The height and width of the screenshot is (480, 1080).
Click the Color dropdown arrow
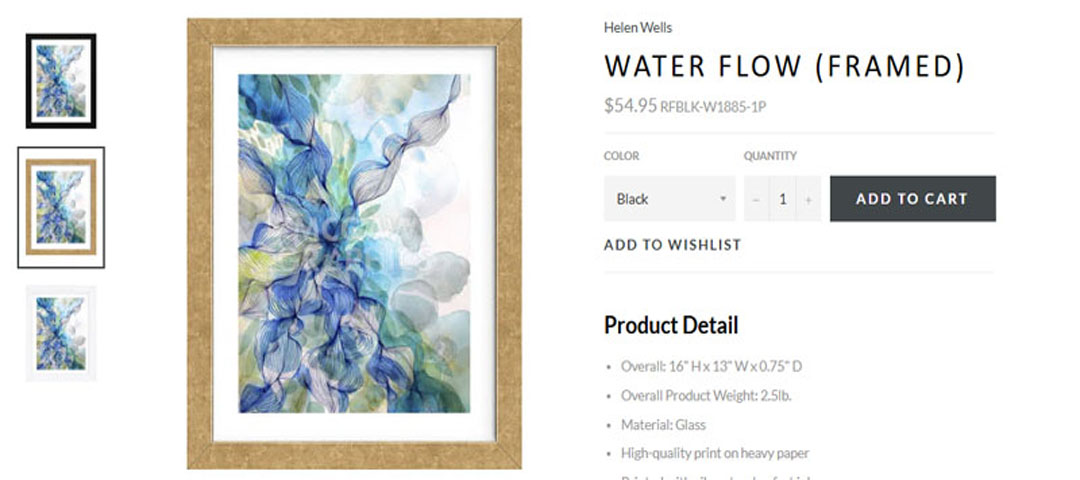[x=723, y=199]
